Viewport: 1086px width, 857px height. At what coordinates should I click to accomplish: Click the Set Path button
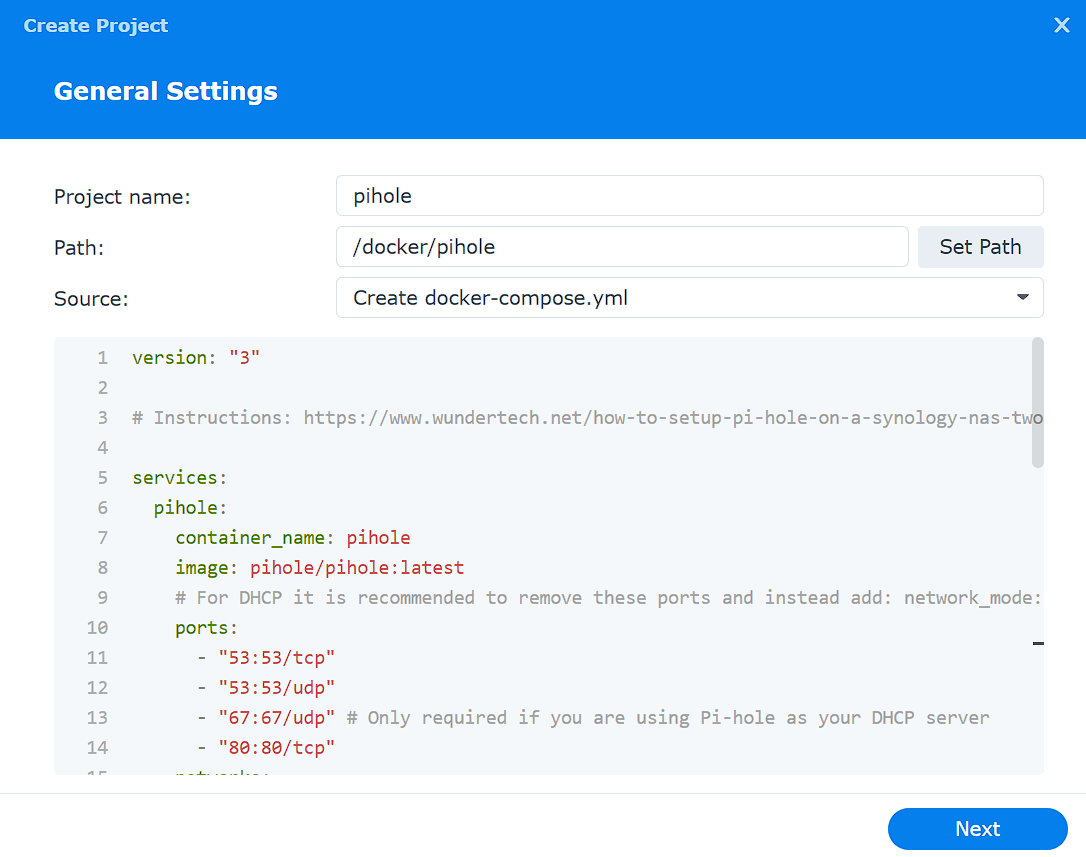[x=980, y=247]
